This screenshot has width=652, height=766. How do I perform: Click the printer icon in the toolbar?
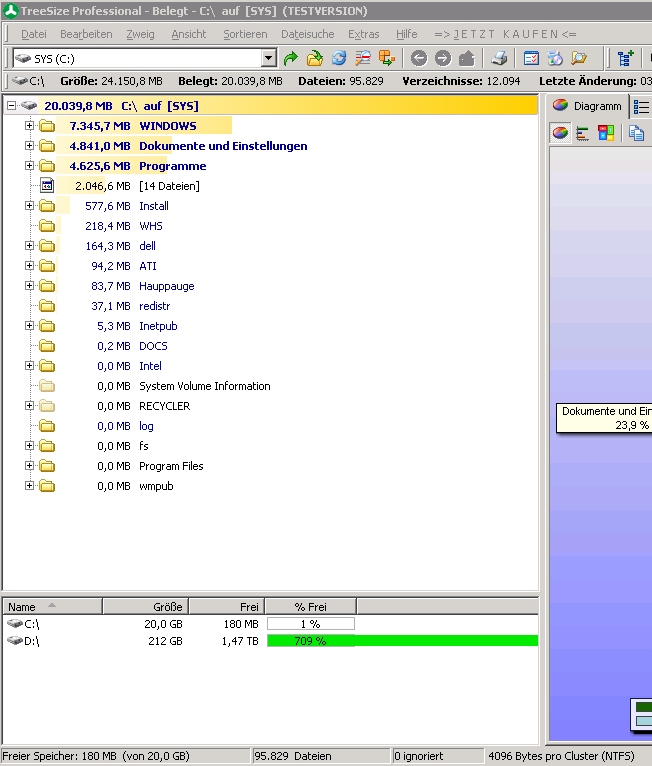tap(499, 59)
